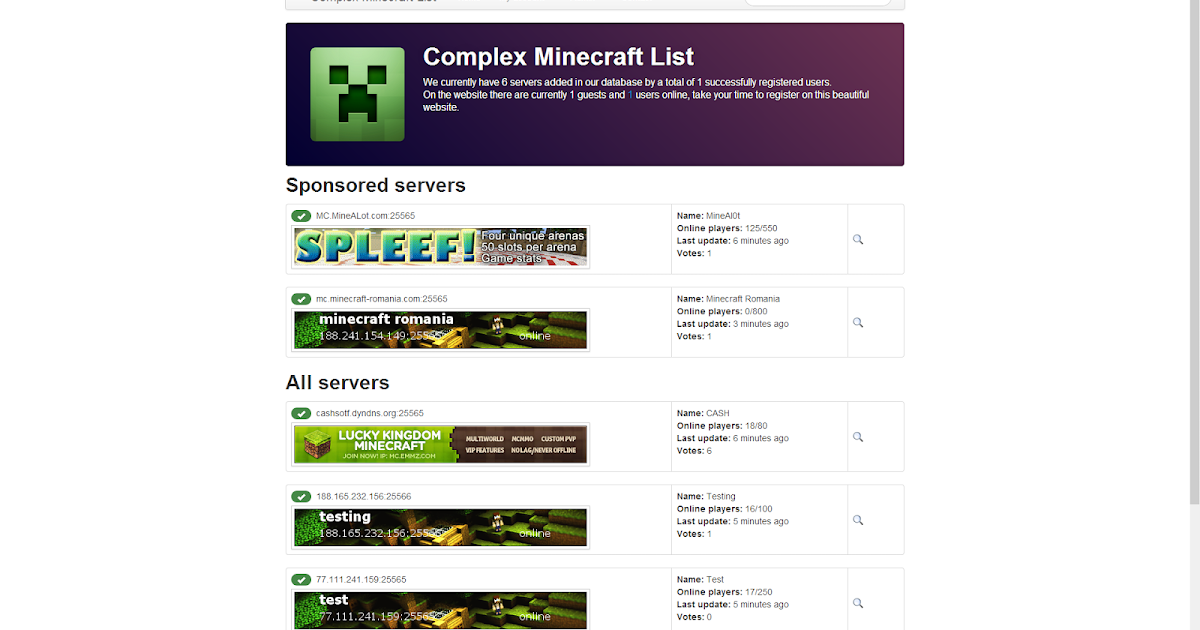Click server address 188.165.232.156:25566
The image size is (1200, 630).
(x=364, y=496)
